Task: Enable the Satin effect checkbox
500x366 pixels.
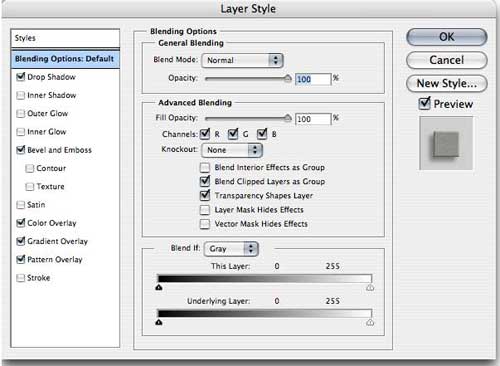Action: point(21,205)
